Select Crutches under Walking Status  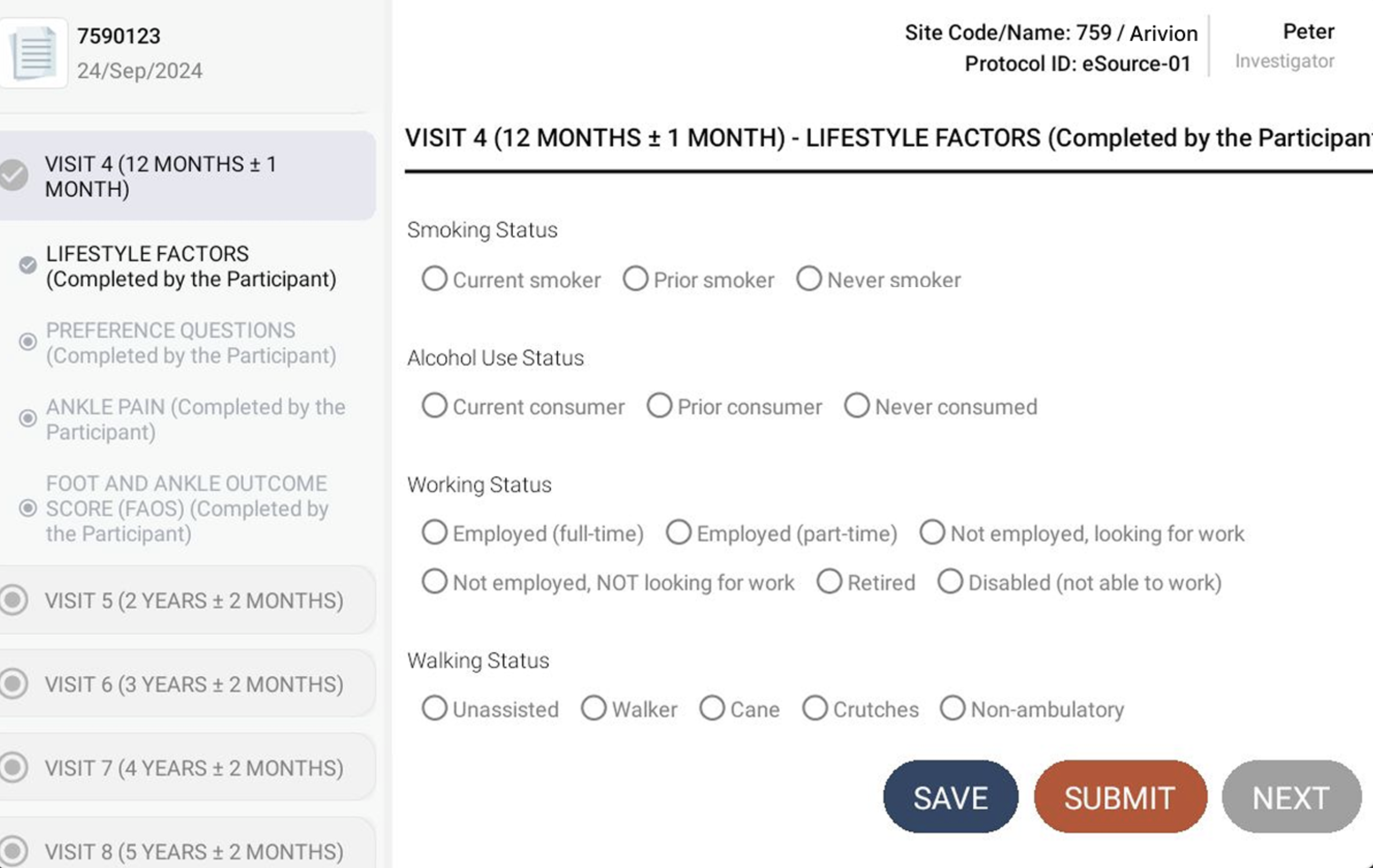pos(816,708)
